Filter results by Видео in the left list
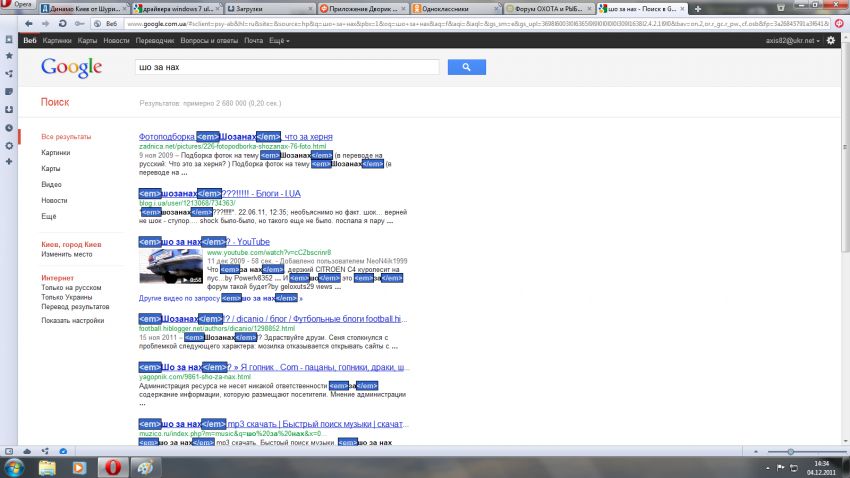Screen dimensions: 850x478 point(51,184)
